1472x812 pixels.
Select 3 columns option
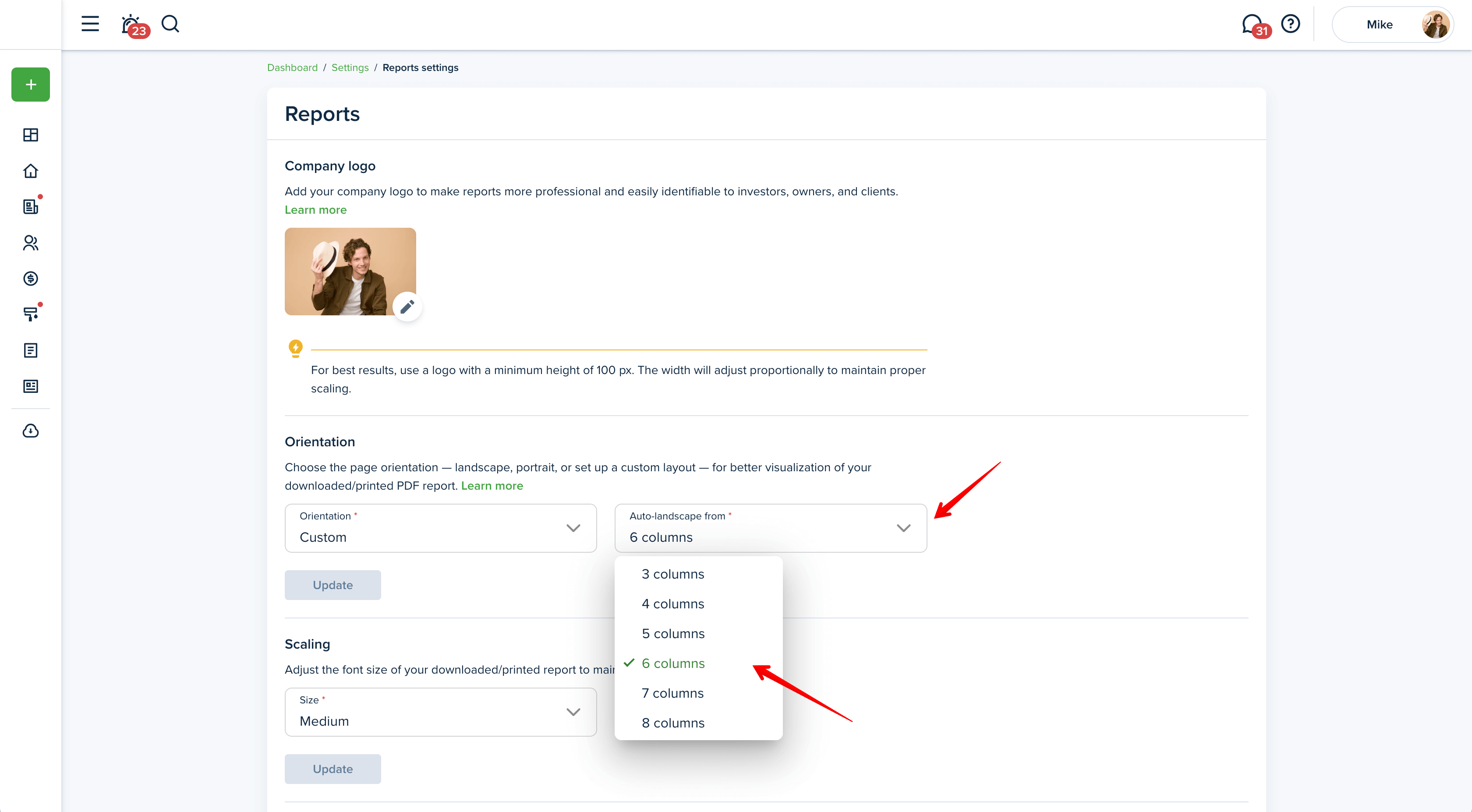(x=672, y=574)
